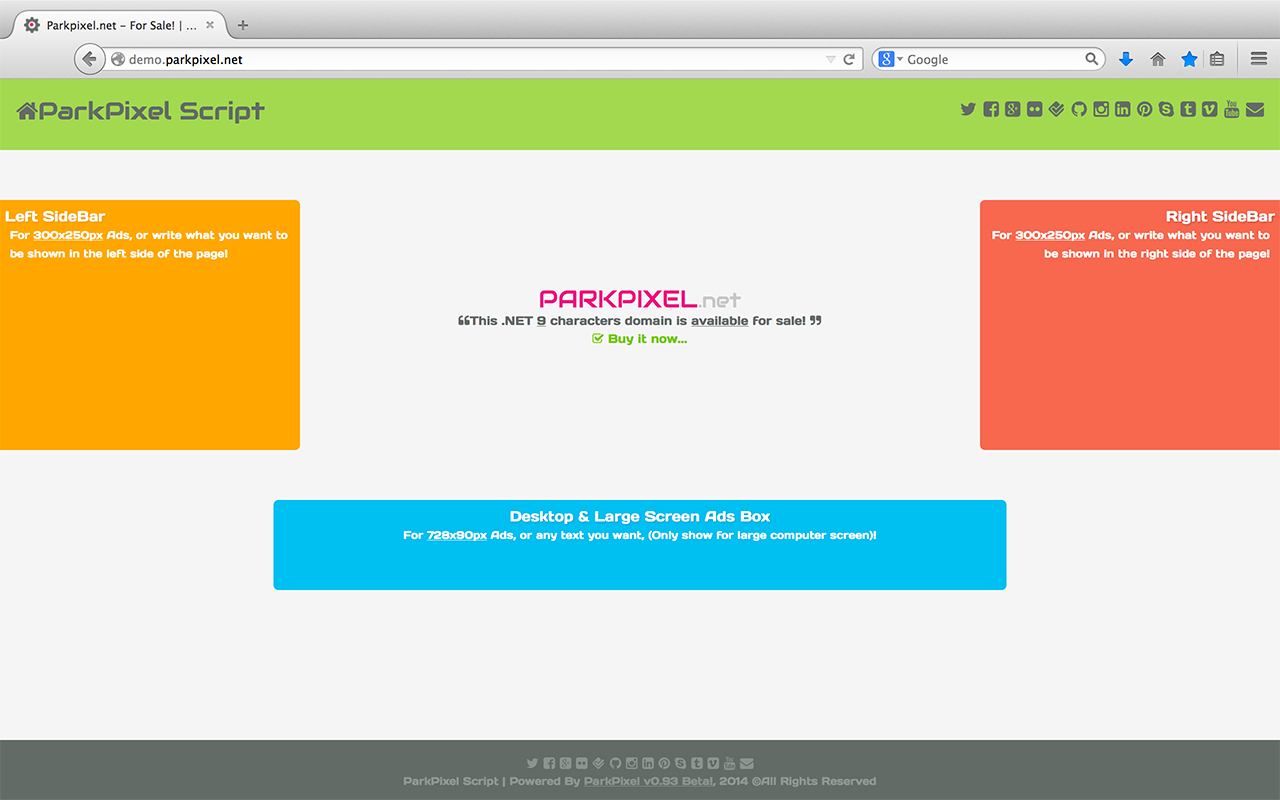The image size is (1280, 800).
Task: Click the ParkPixel Script home logo
Action: [x=141, y=111]
